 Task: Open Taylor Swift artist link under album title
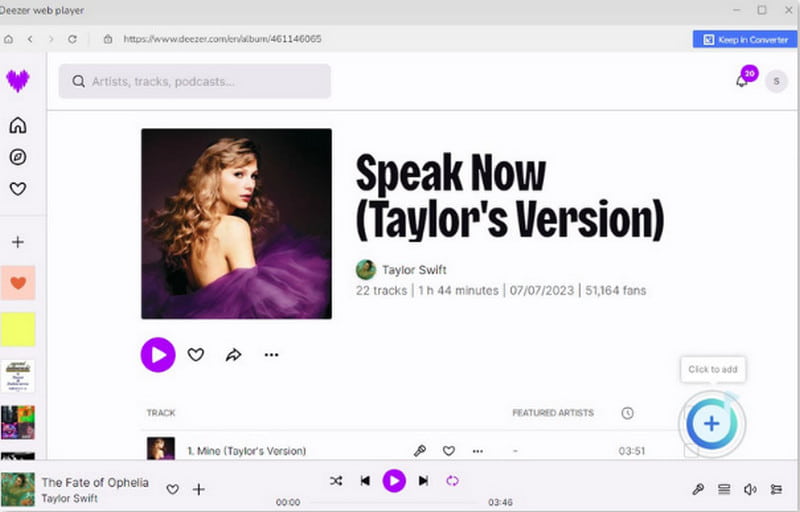tap(414, 270)
